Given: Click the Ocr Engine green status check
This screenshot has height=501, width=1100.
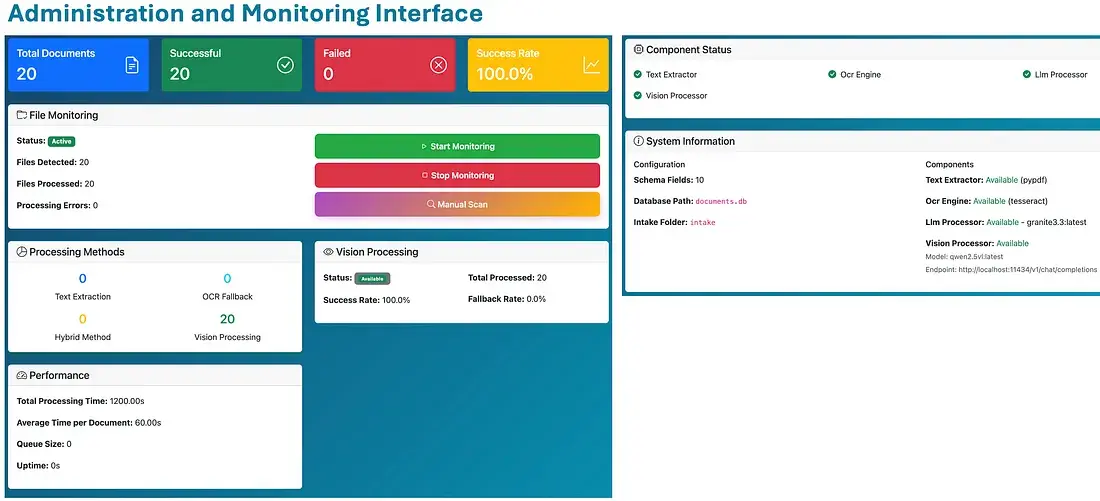Looking at the screenshot, I should pos(832,74).
